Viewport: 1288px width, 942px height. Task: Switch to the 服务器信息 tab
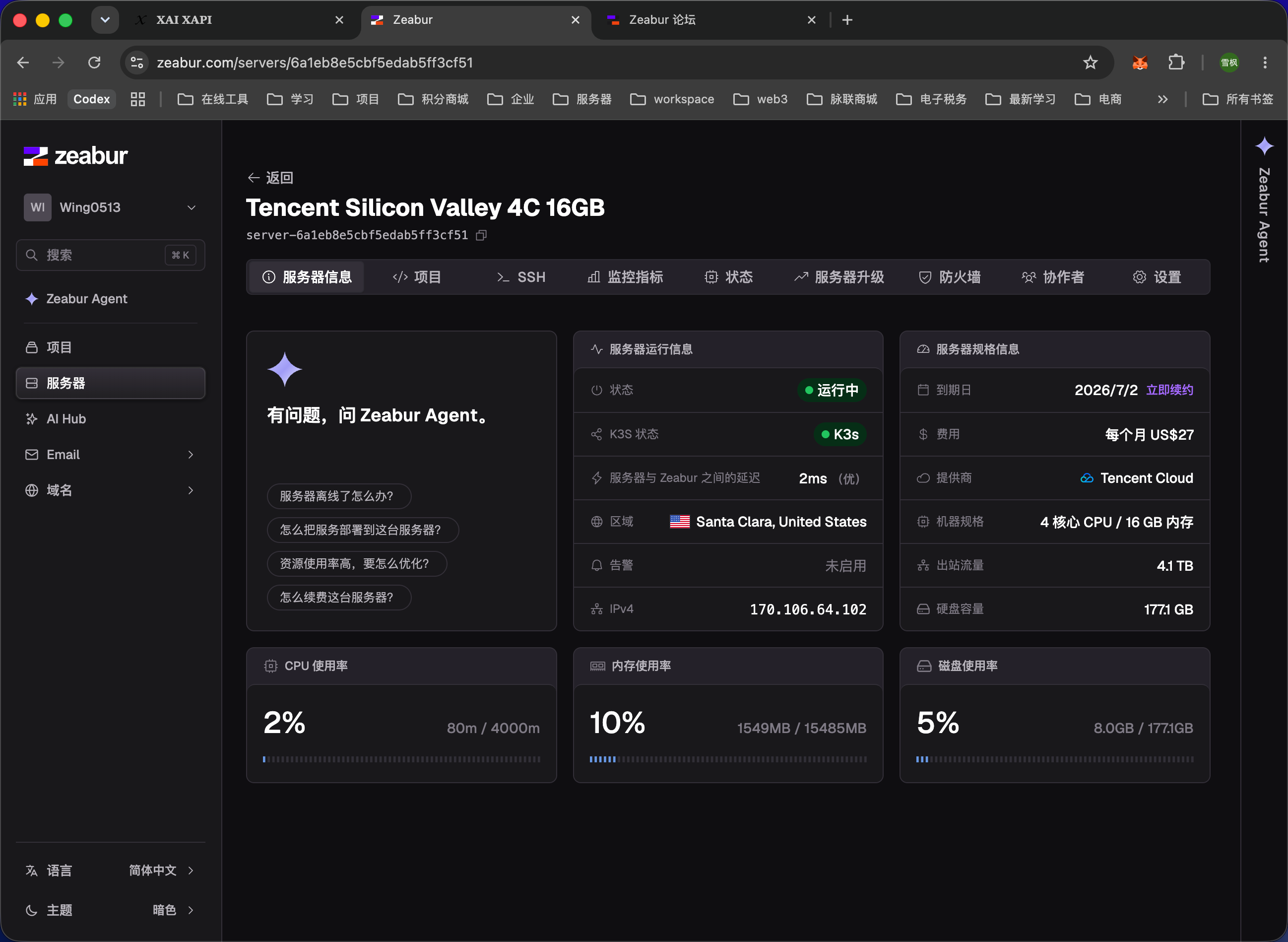click(x=307, y=277)
